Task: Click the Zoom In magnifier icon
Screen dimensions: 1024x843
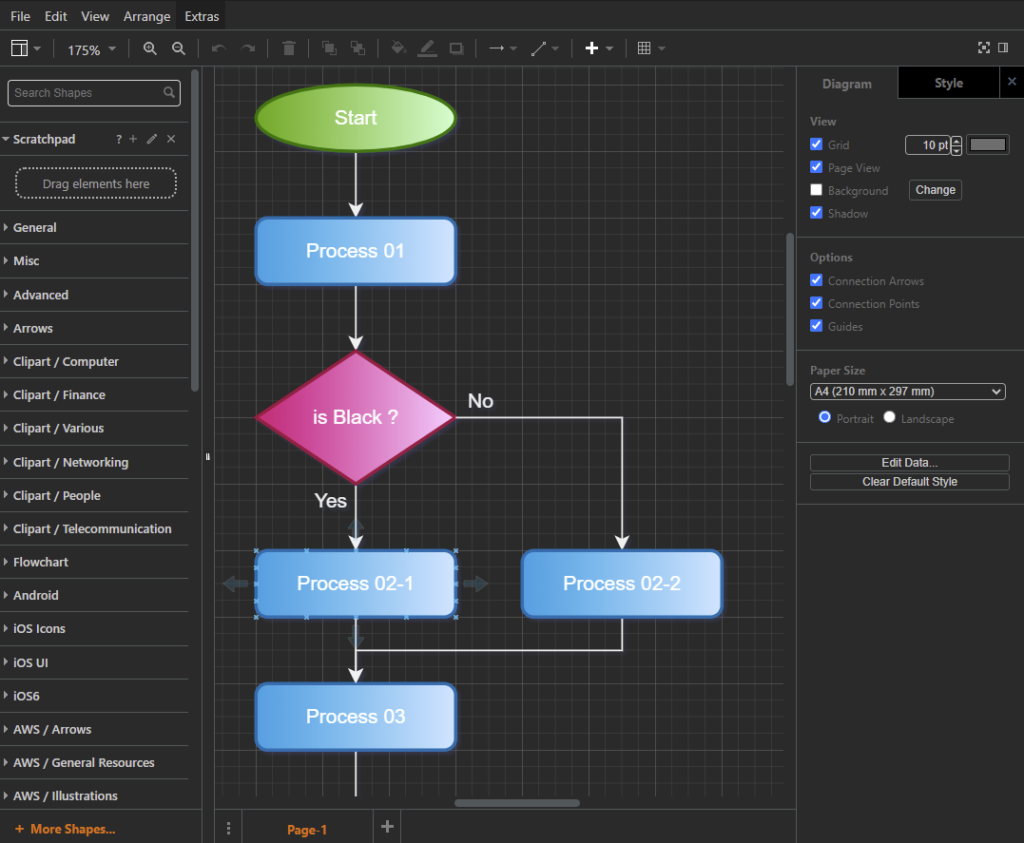Action: coord(150,48)
